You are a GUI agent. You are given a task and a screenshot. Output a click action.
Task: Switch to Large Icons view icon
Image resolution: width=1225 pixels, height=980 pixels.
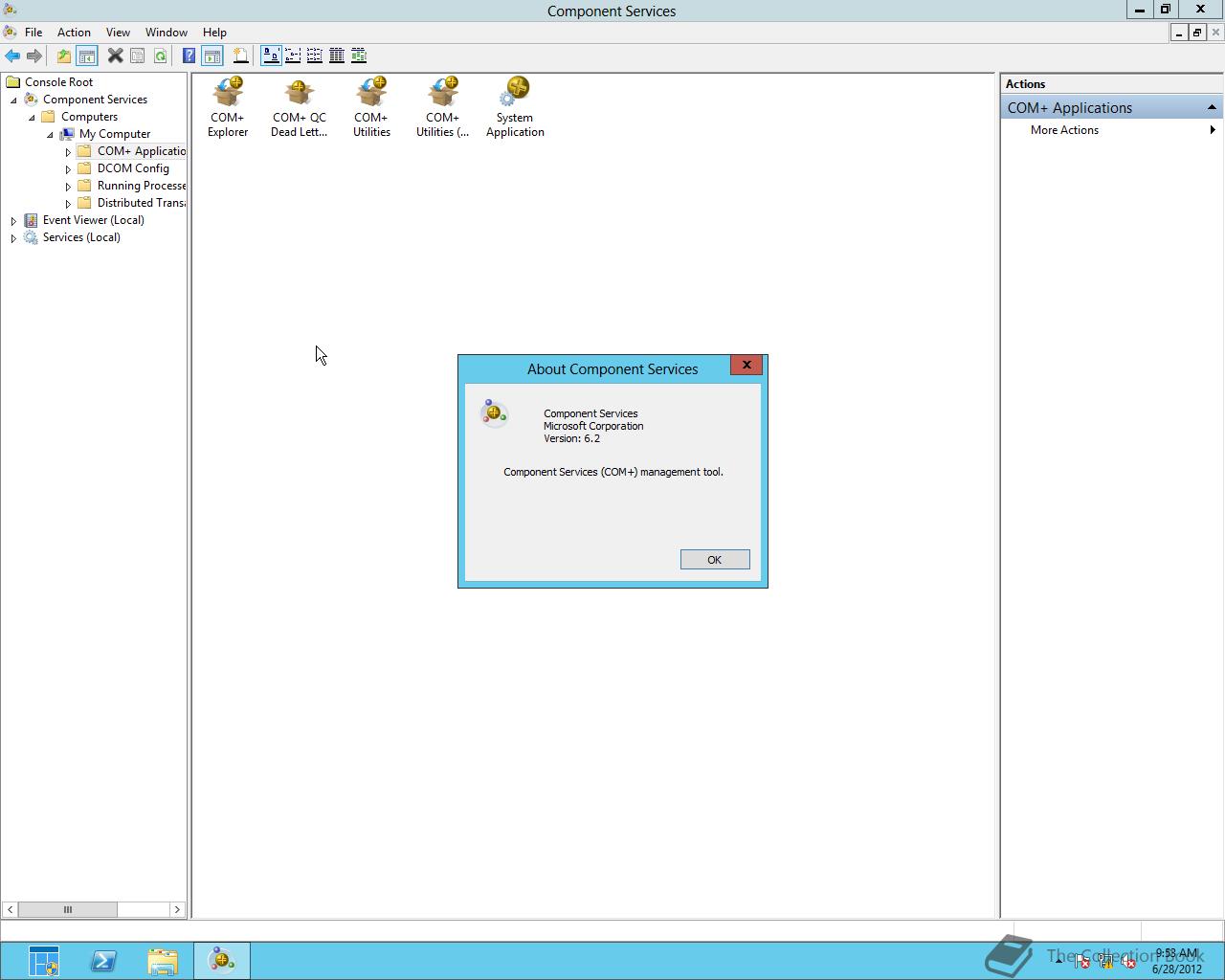pyautogui.click(x=271, y=56)
